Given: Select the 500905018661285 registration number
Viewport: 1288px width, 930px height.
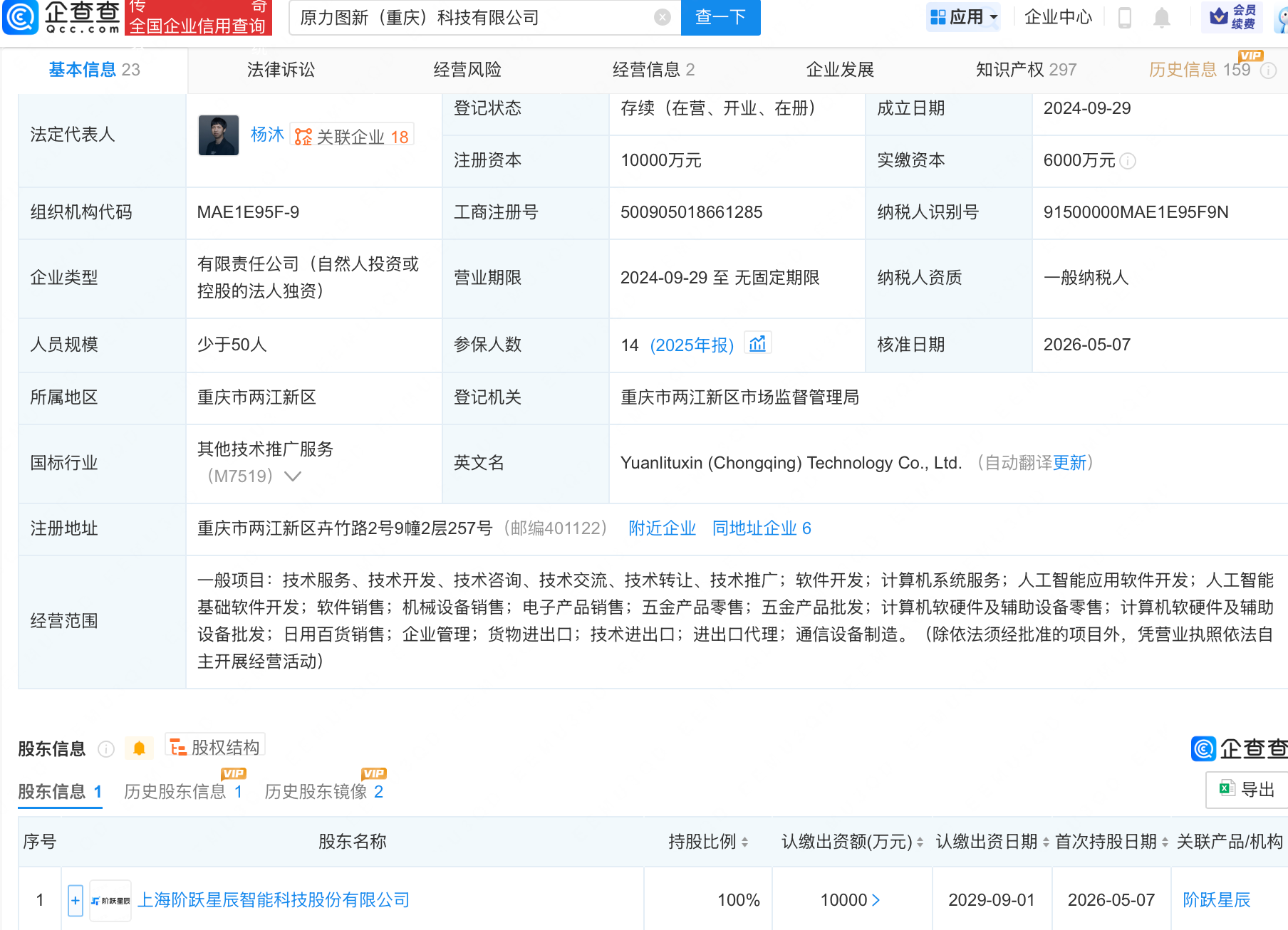Looking at the screenshot, I should (x=692, y=212).
